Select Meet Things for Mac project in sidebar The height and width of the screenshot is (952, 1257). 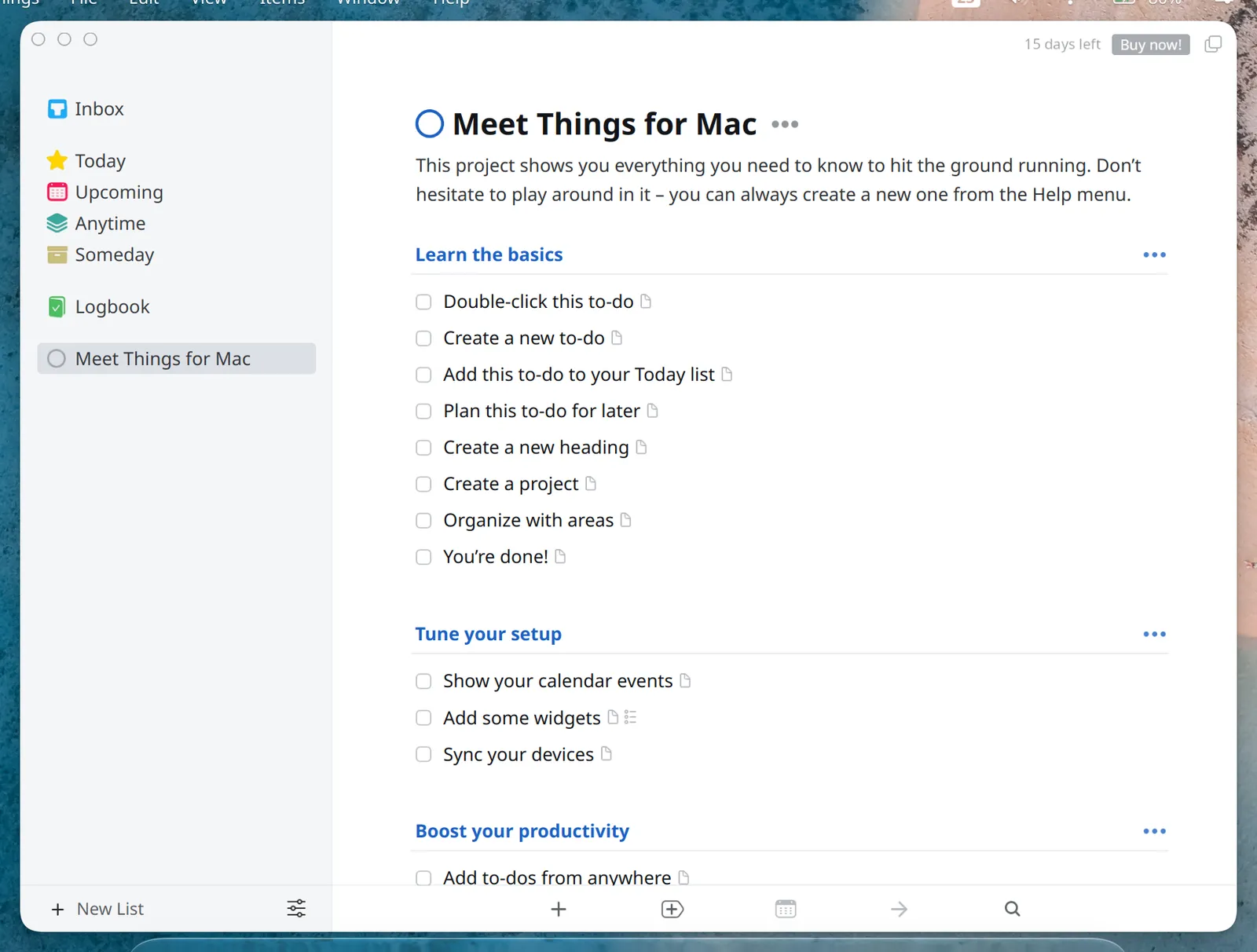[177, 359]
